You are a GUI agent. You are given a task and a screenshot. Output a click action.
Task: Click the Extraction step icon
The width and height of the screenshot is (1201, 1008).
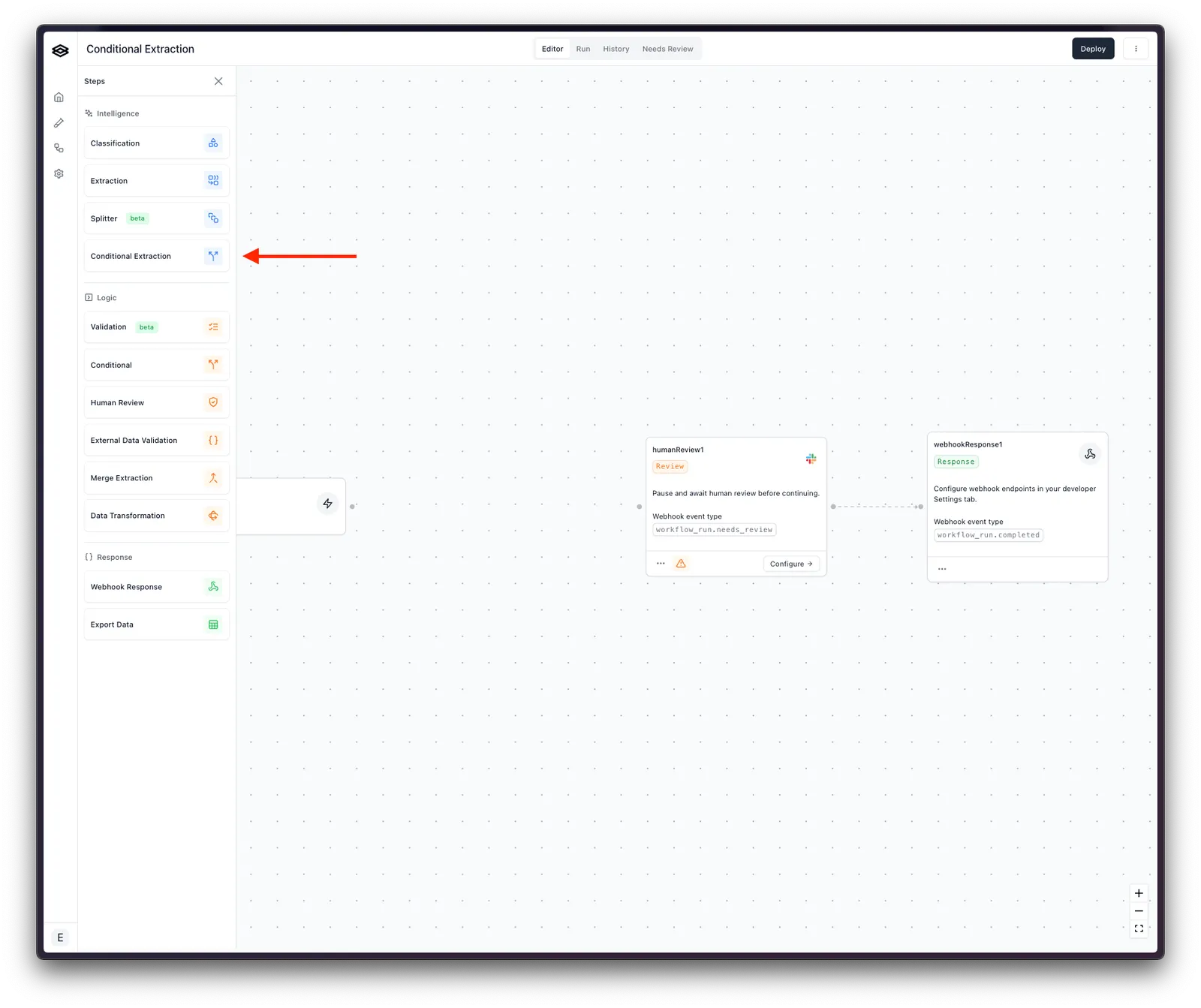tap(213, 181)
